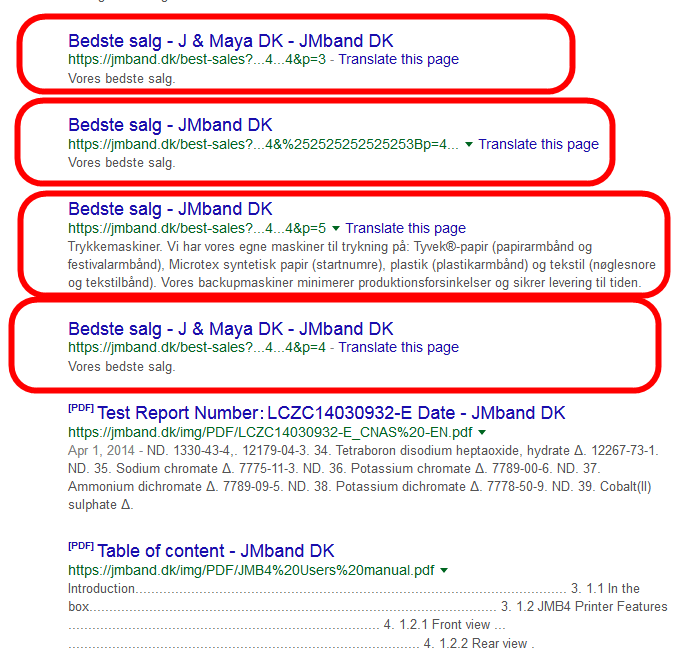The image size is (675, 659).
Task: Click the [PDF] tag before Table of content
Action: pyautogui.click(x=80, y=548)
